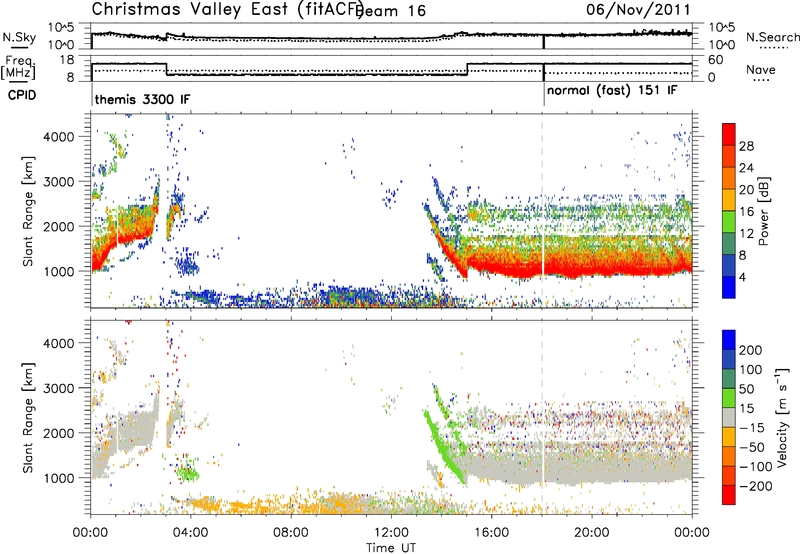Click the 'Beam 16' label
The width and height of the screenshot is (800, 554).
point(391,11)
